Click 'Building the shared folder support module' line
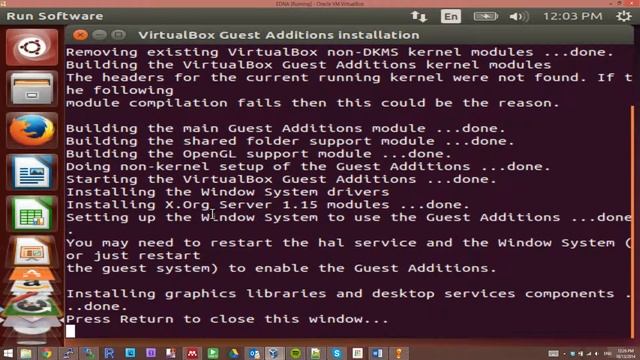 pos(290,141)
